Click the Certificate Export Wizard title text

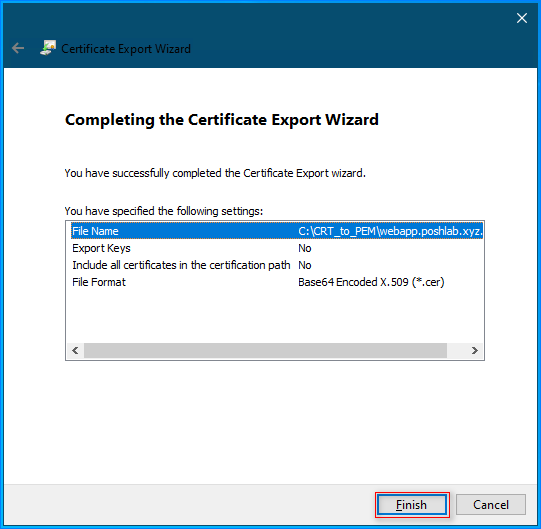[x=126, y=49]
